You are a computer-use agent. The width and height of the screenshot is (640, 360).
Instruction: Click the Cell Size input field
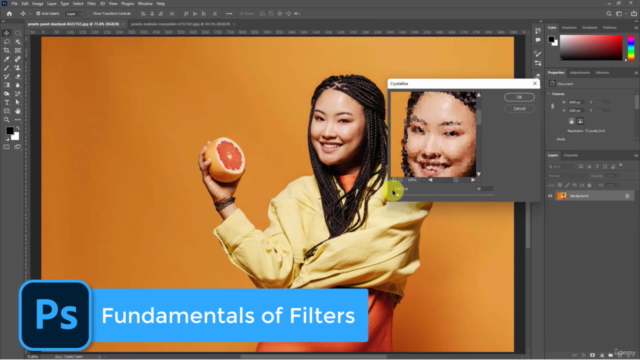coord(484,189)
